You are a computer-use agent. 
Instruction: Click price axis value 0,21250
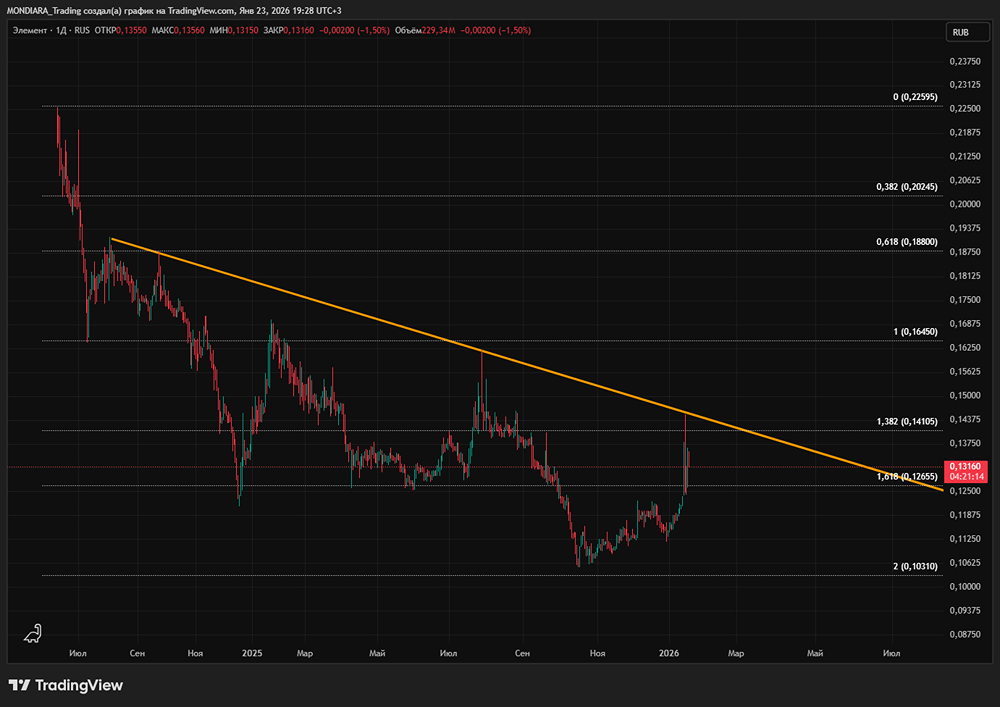(x=965, y=156)
